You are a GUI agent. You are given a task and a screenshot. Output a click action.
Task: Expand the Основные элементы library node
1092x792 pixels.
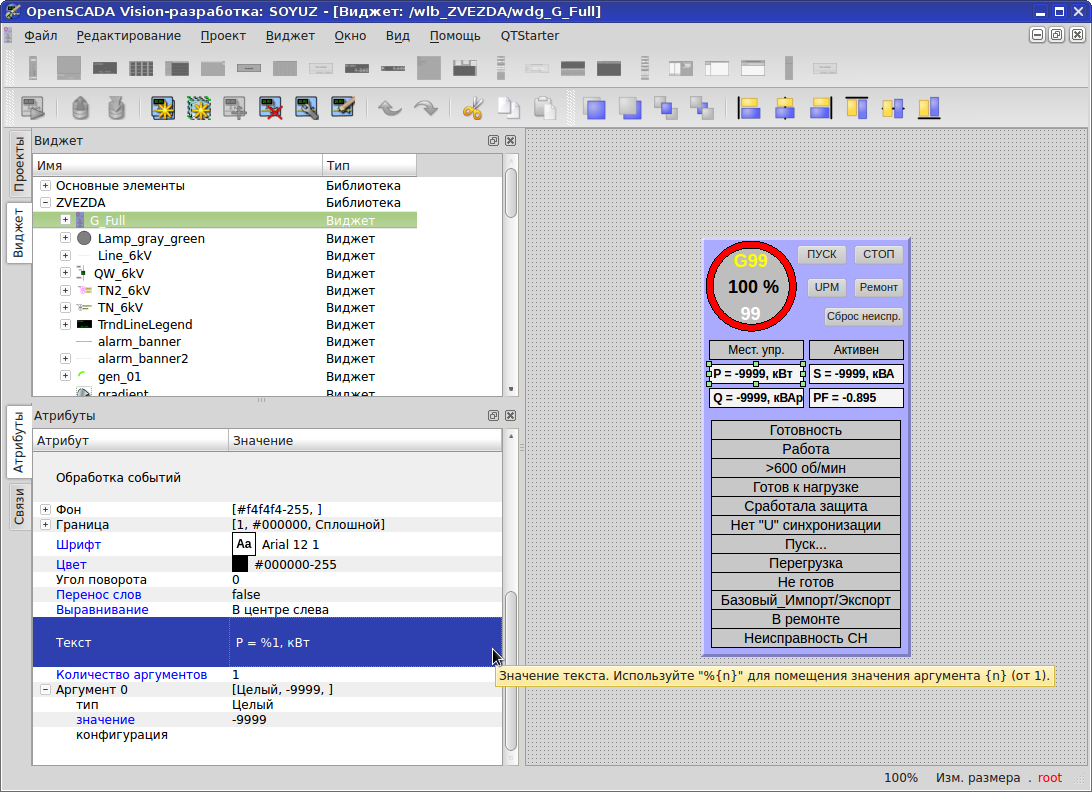point(45,186)
